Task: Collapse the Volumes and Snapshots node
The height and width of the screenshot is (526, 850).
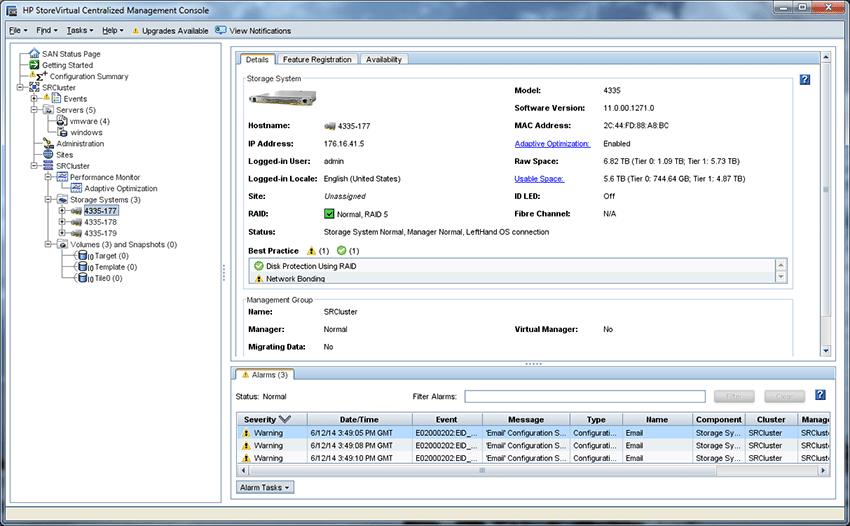Action: pos(48,245)
